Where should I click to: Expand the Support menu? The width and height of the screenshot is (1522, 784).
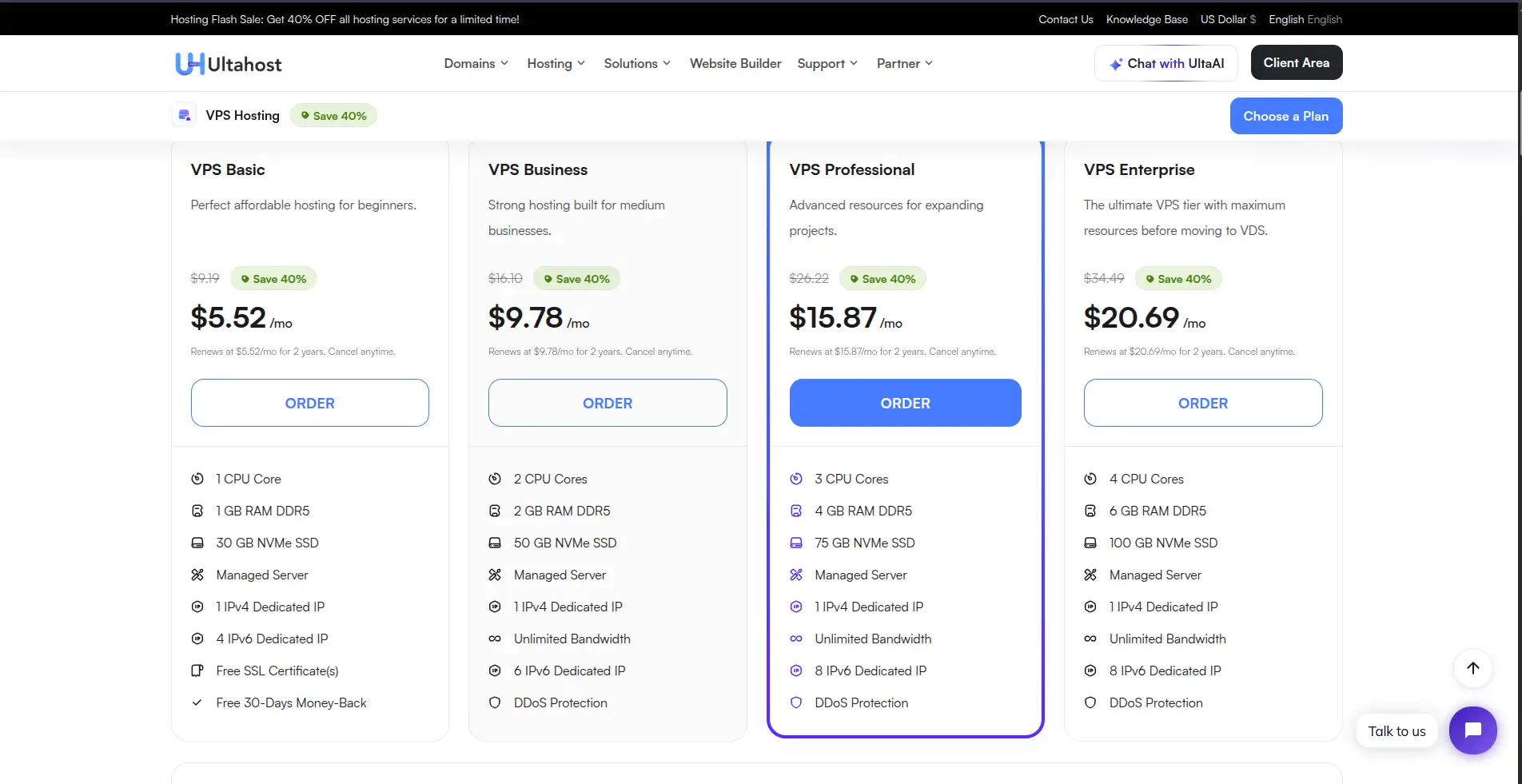(827, 63)
